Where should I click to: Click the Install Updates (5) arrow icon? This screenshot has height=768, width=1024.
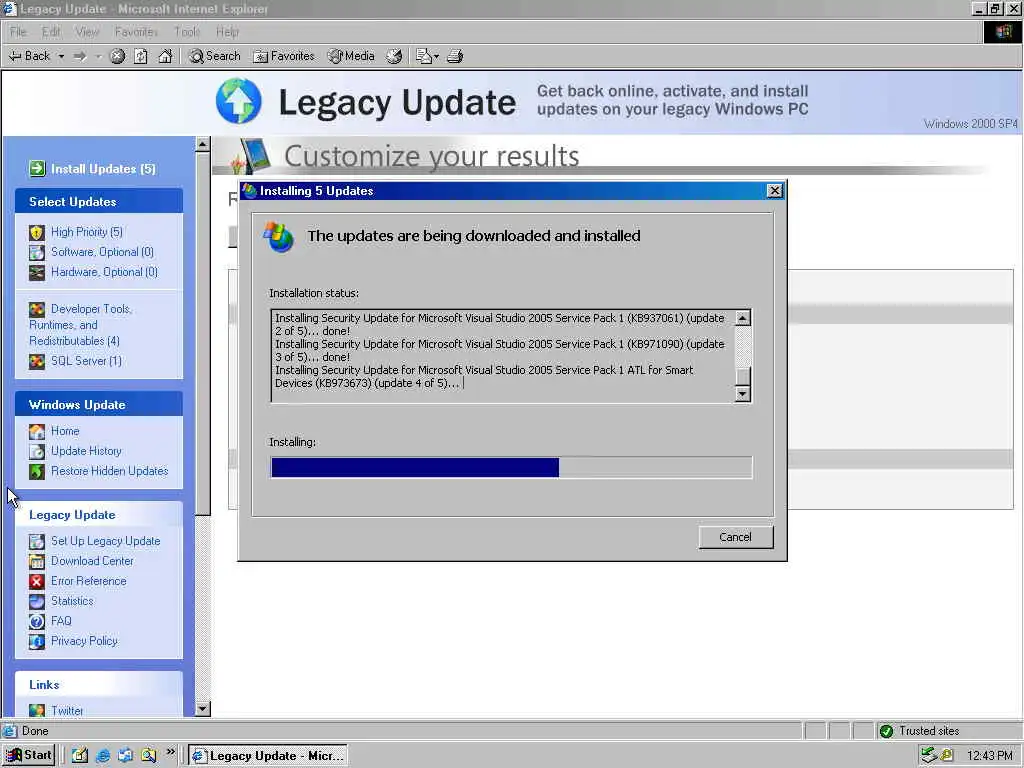coord(37,168)
